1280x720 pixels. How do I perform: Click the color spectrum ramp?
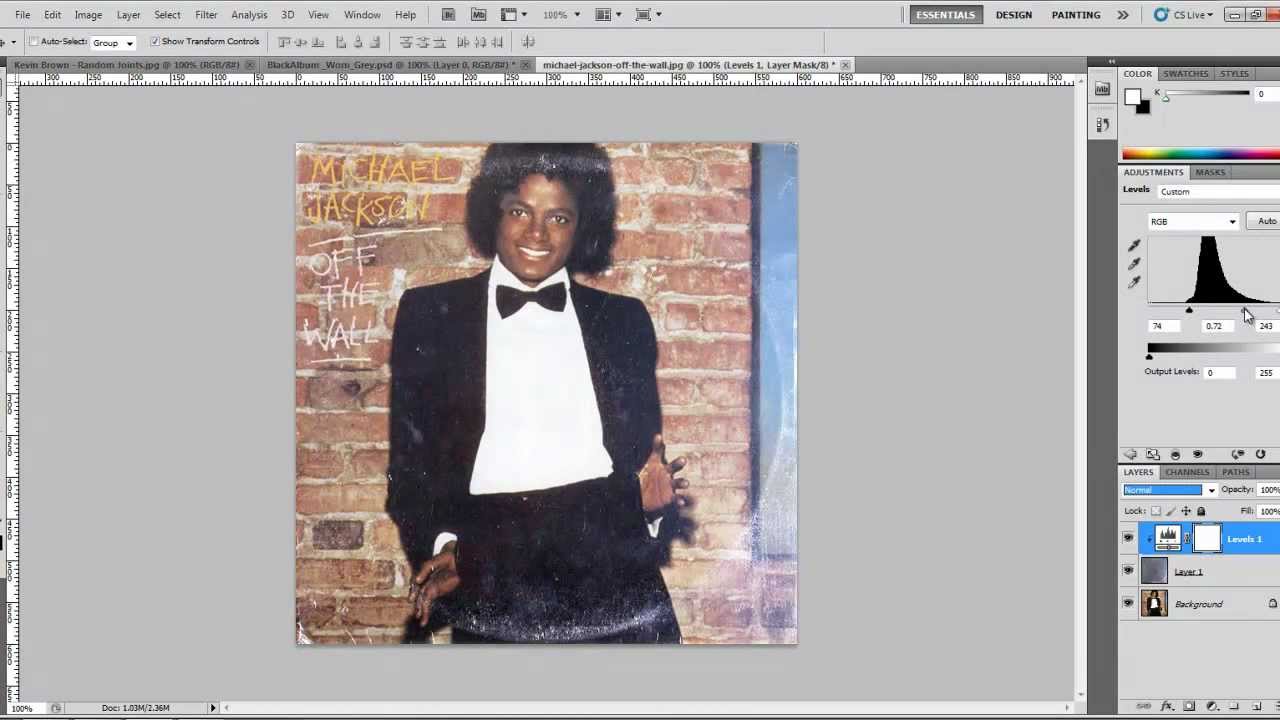pos(1201,154)
